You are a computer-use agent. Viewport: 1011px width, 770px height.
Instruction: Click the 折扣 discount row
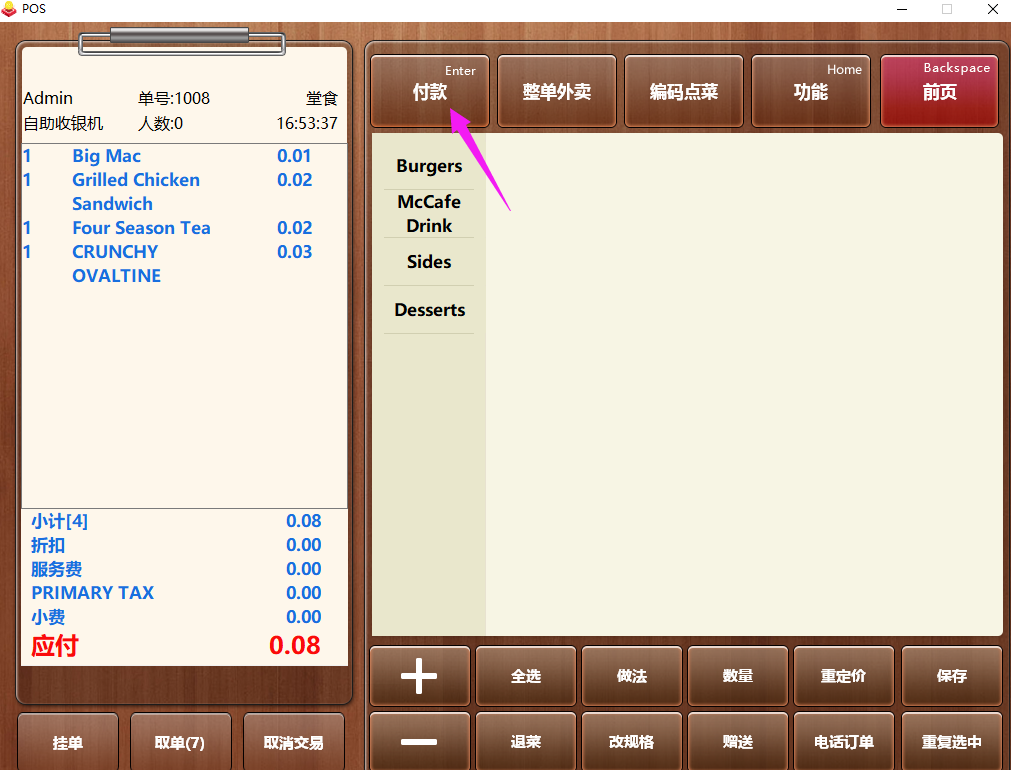coord(184,545)
